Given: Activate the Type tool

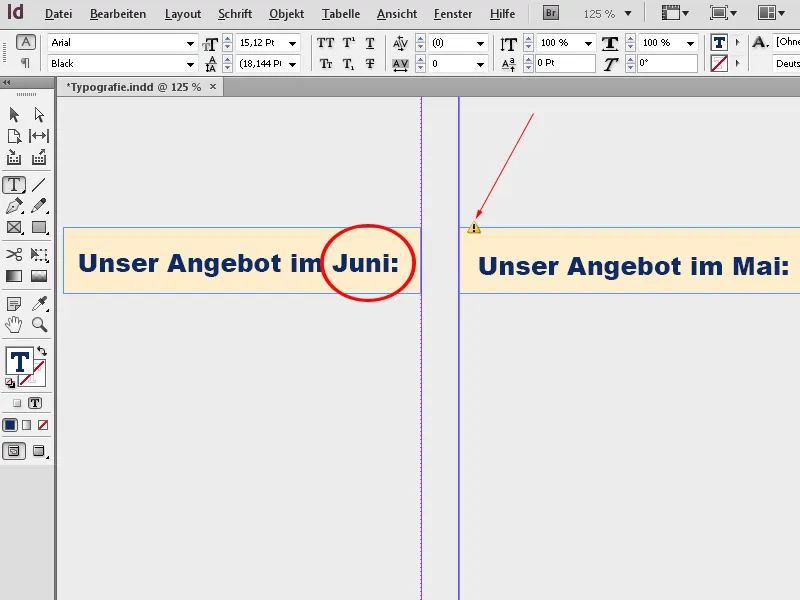Looking at the screenshot, I should [x=14, y=185].
